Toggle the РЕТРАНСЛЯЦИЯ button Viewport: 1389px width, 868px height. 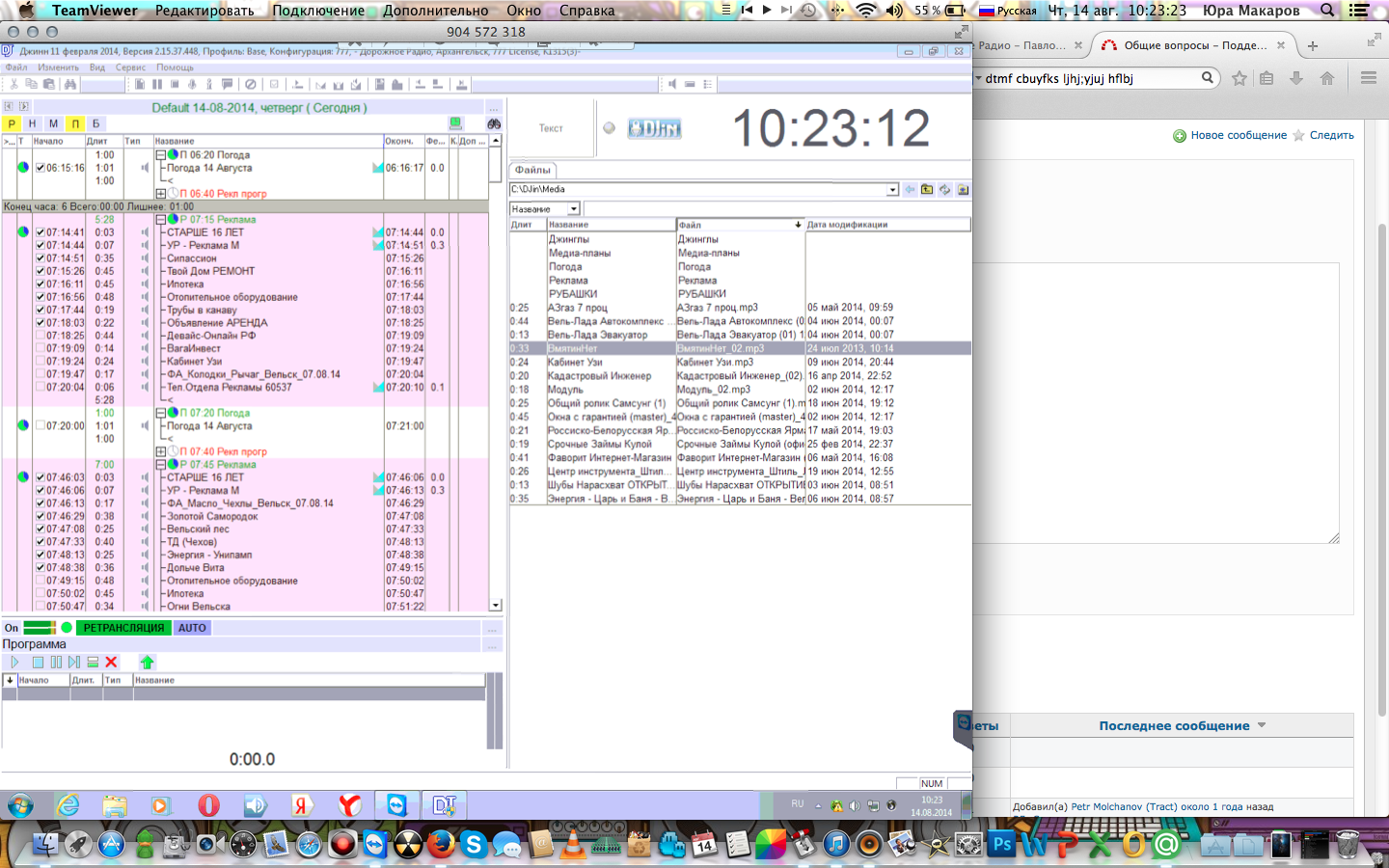pyautogui.click(x=123, y=628)
